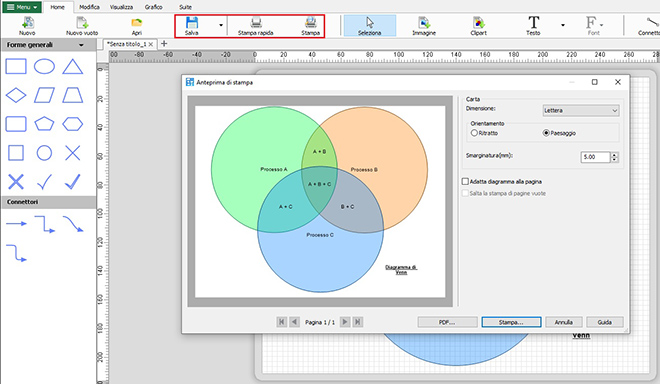Viewport: 660px width, 384px height.
Task: Click the Venn diagram print preview thumbnail
Action: [x=320, y=201]
